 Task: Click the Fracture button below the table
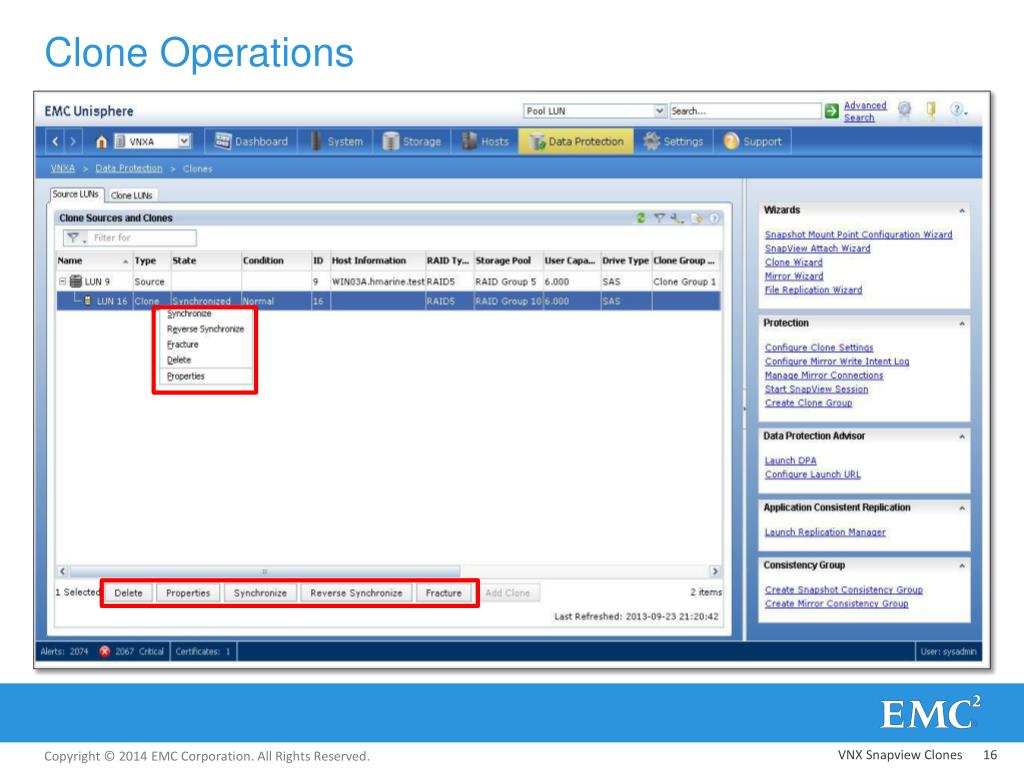[x=443, y=593]
